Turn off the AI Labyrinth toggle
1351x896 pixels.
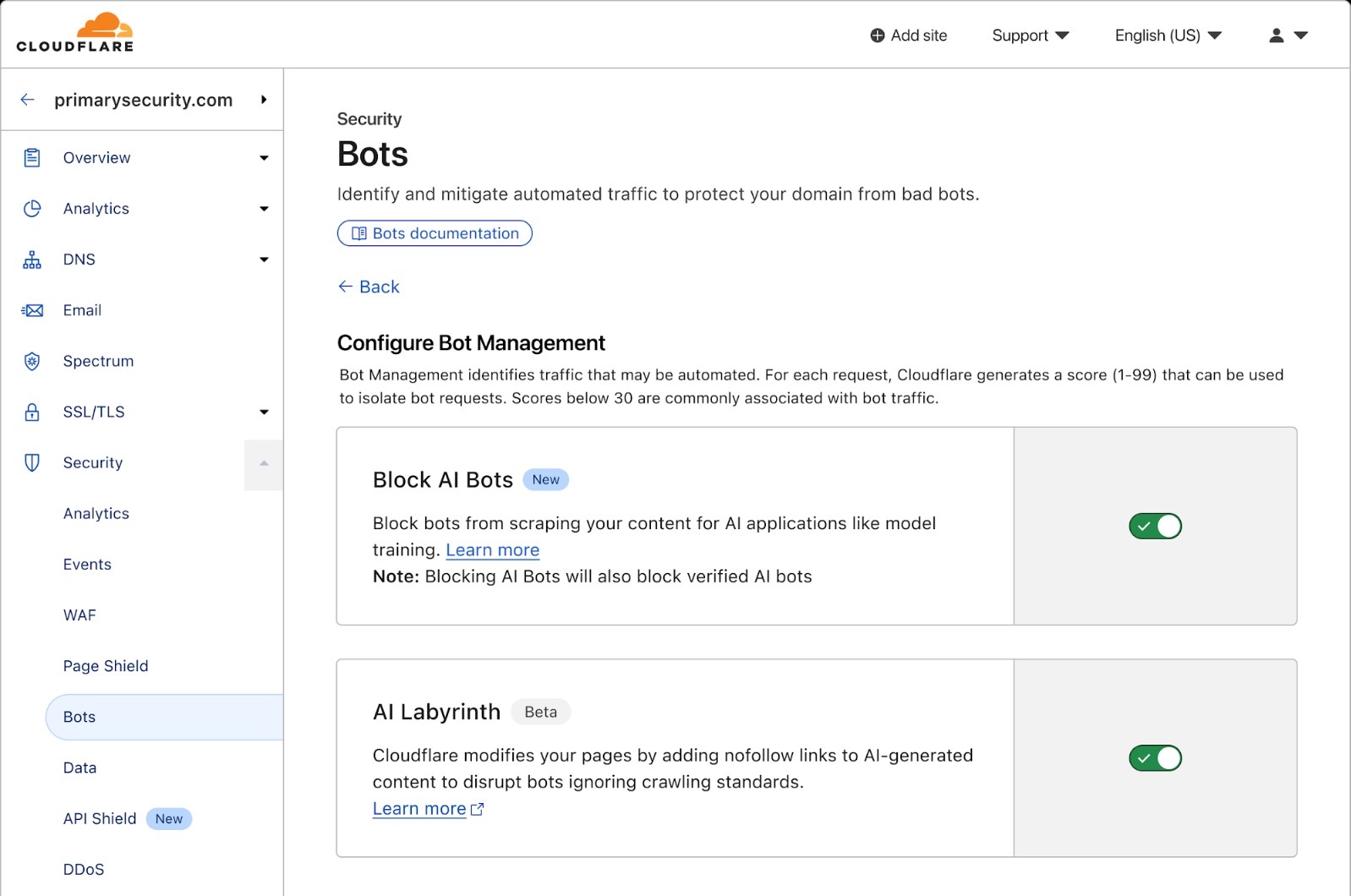[x=1155, y=758]
